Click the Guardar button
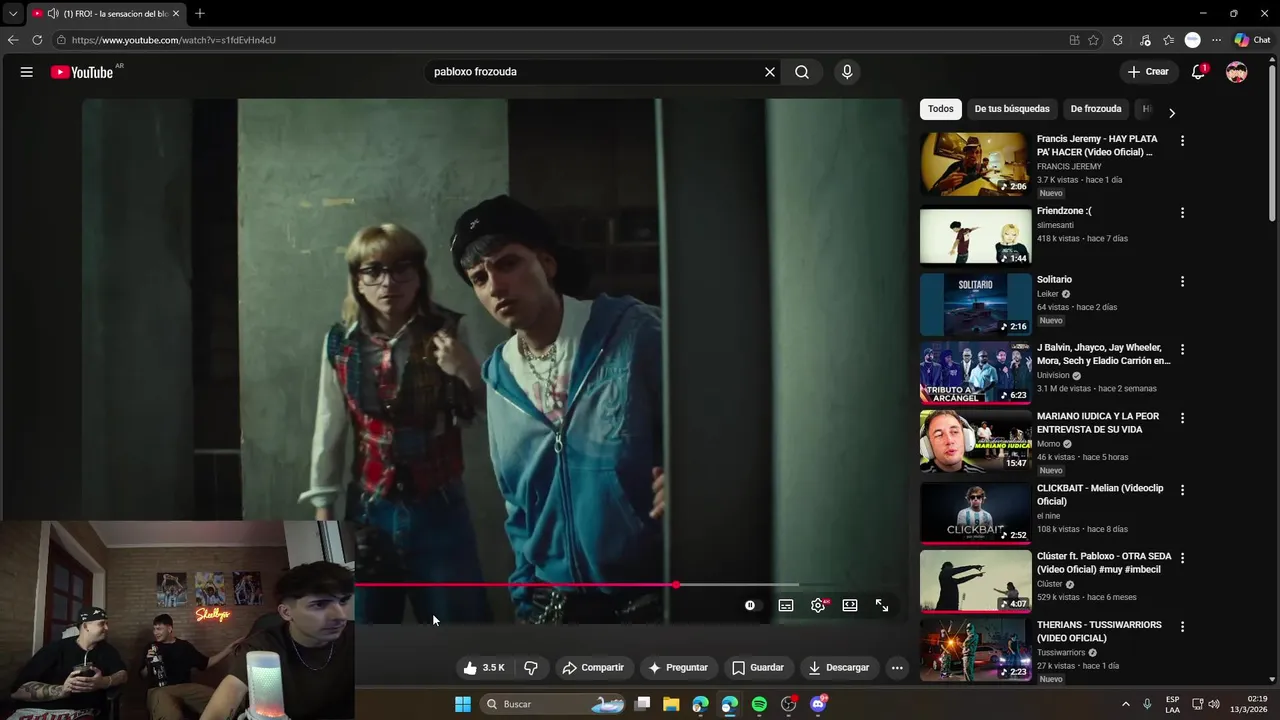Image resolution: width=1280 pixels, height=720 pixels. point(758,667)
